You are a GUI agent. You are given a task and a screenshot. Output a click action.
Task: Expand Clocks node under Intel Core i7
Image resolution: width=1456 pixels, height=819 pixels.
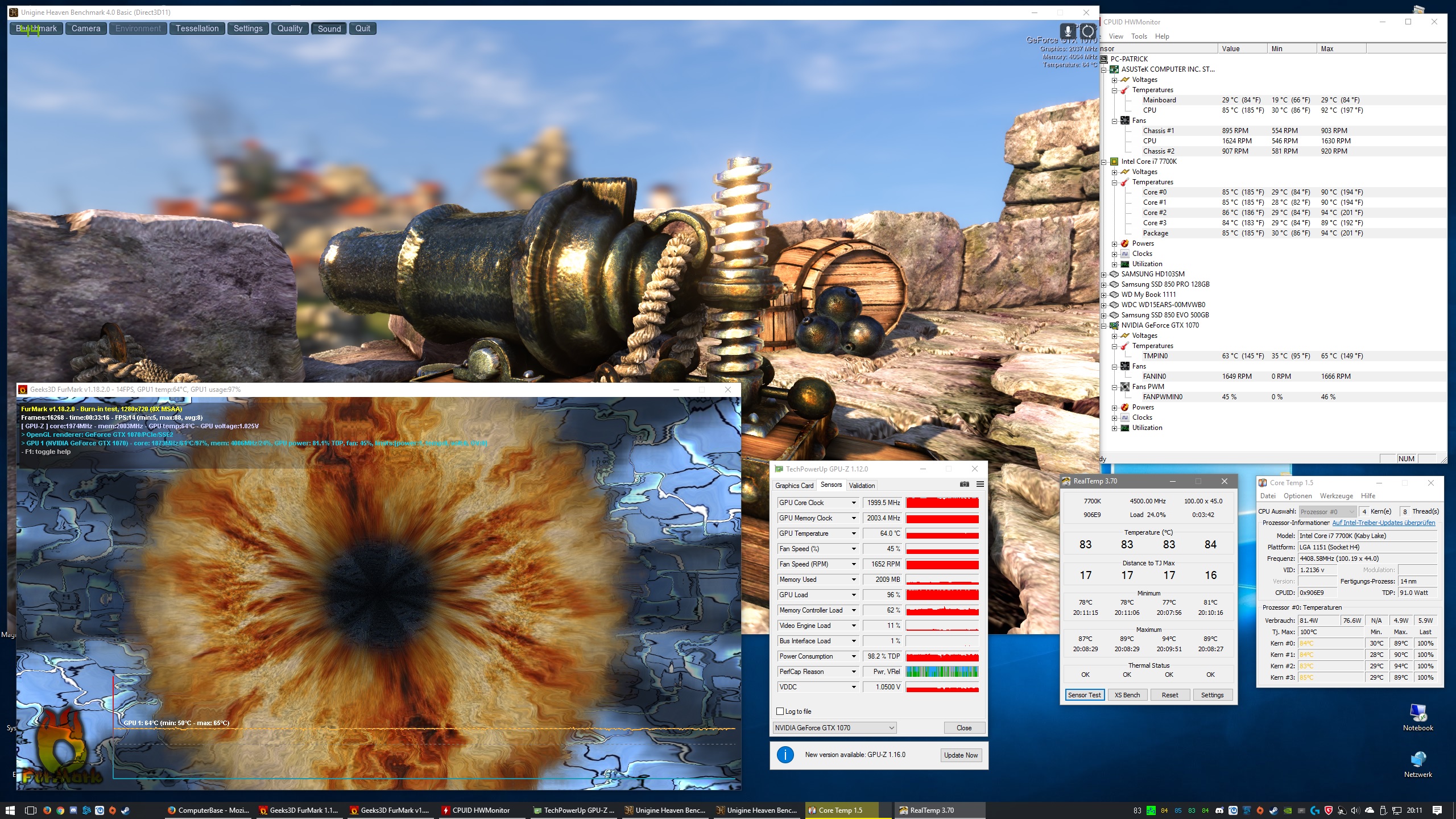(x=1115, y=254)
